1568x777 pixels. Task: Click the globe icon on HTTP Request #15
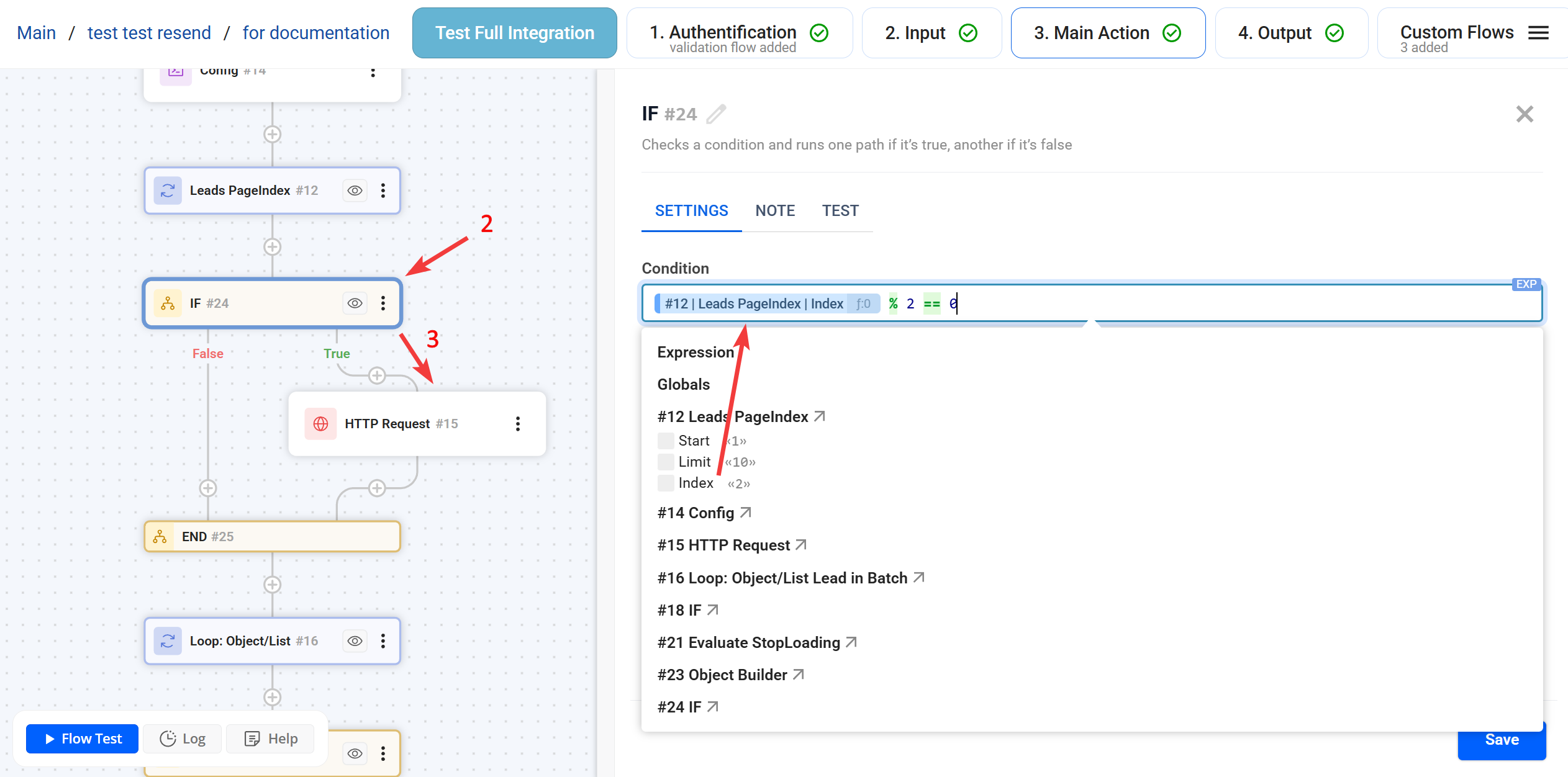(x=320, y=424)
